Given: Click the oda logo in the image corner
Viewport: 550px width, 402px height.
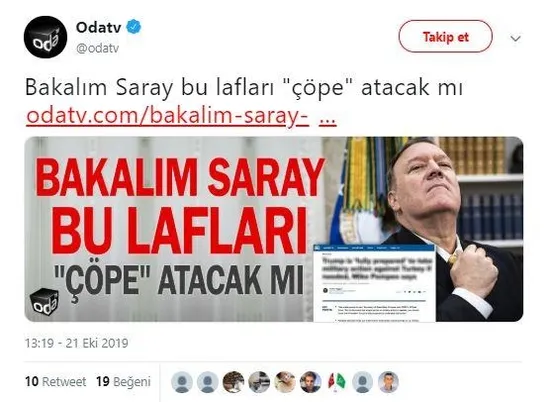Looking at the screenshot, I should pyautogui.click(x=44, y=301).
